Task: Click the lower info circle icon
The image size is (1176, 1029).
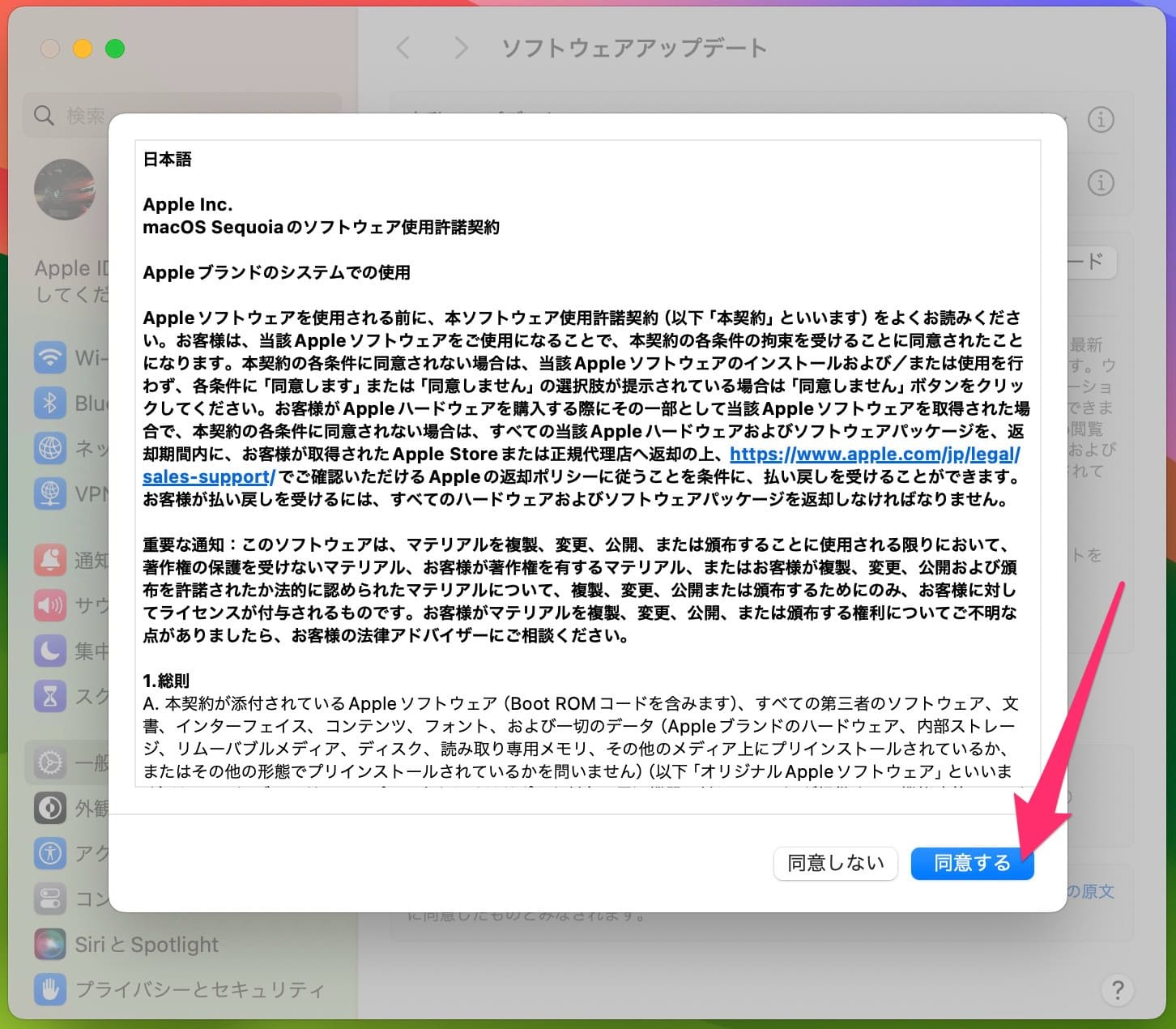Action: tap(1101, 183)
